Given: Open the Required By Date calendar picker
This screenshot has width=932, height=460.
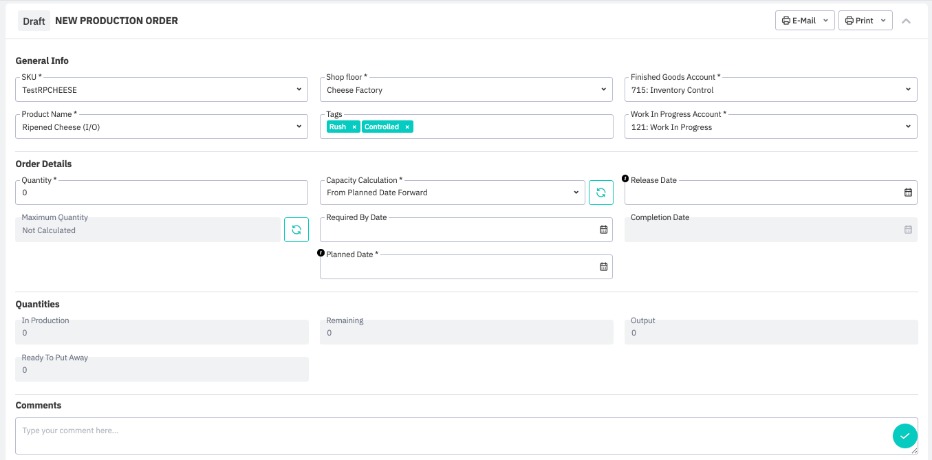Looking at the screenshot, I should [603, 229].
